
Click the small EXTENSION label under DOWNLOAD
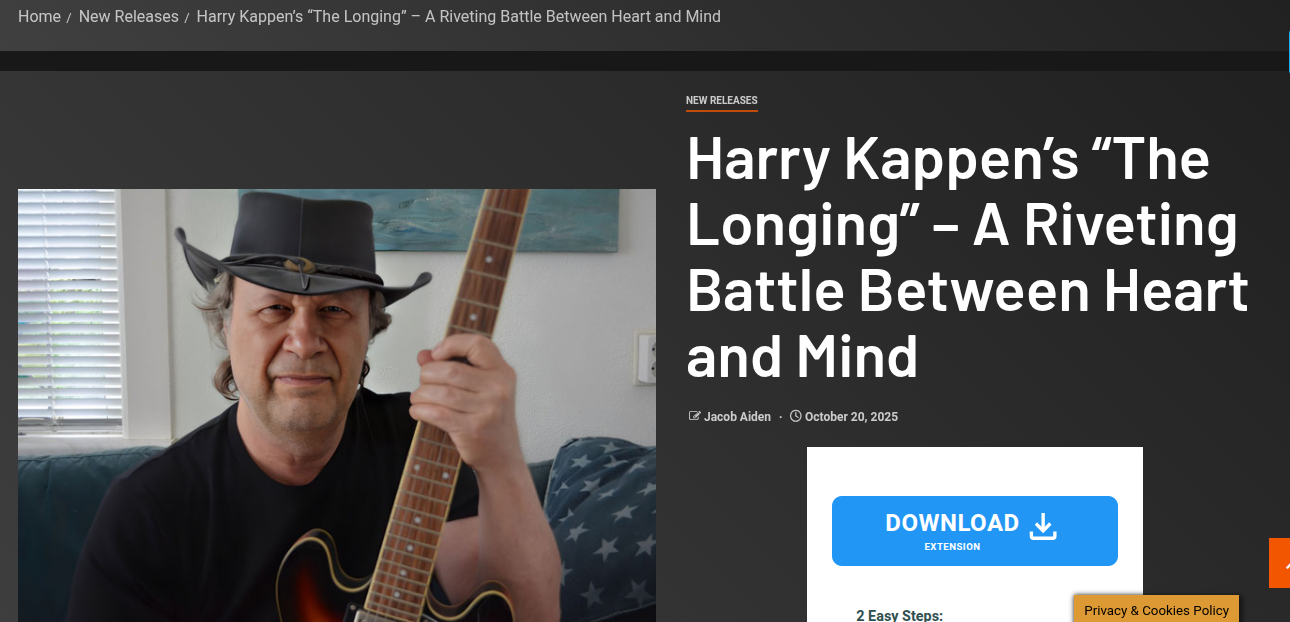(x=952, y=547)
